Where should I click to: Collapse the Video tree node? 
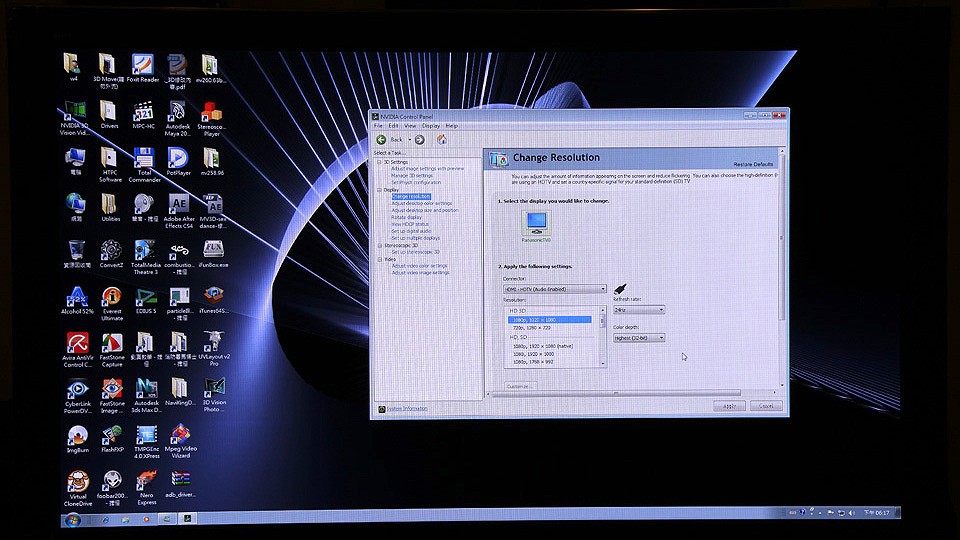point(380,260)
